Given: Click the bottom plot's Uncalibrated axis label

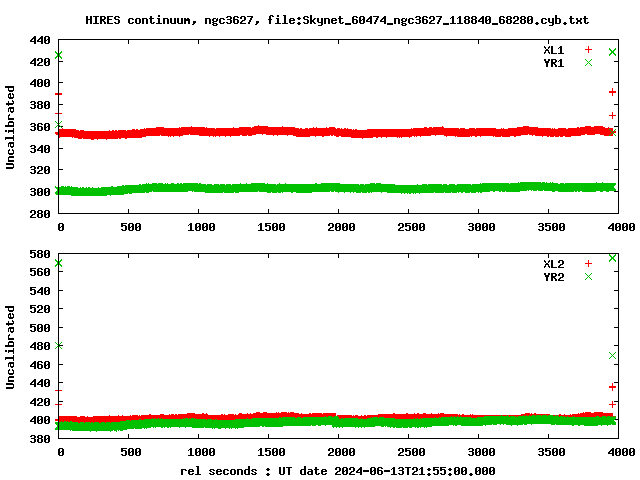Looking at the screenshot, I should pyautogui.click(x=10, y=347).
